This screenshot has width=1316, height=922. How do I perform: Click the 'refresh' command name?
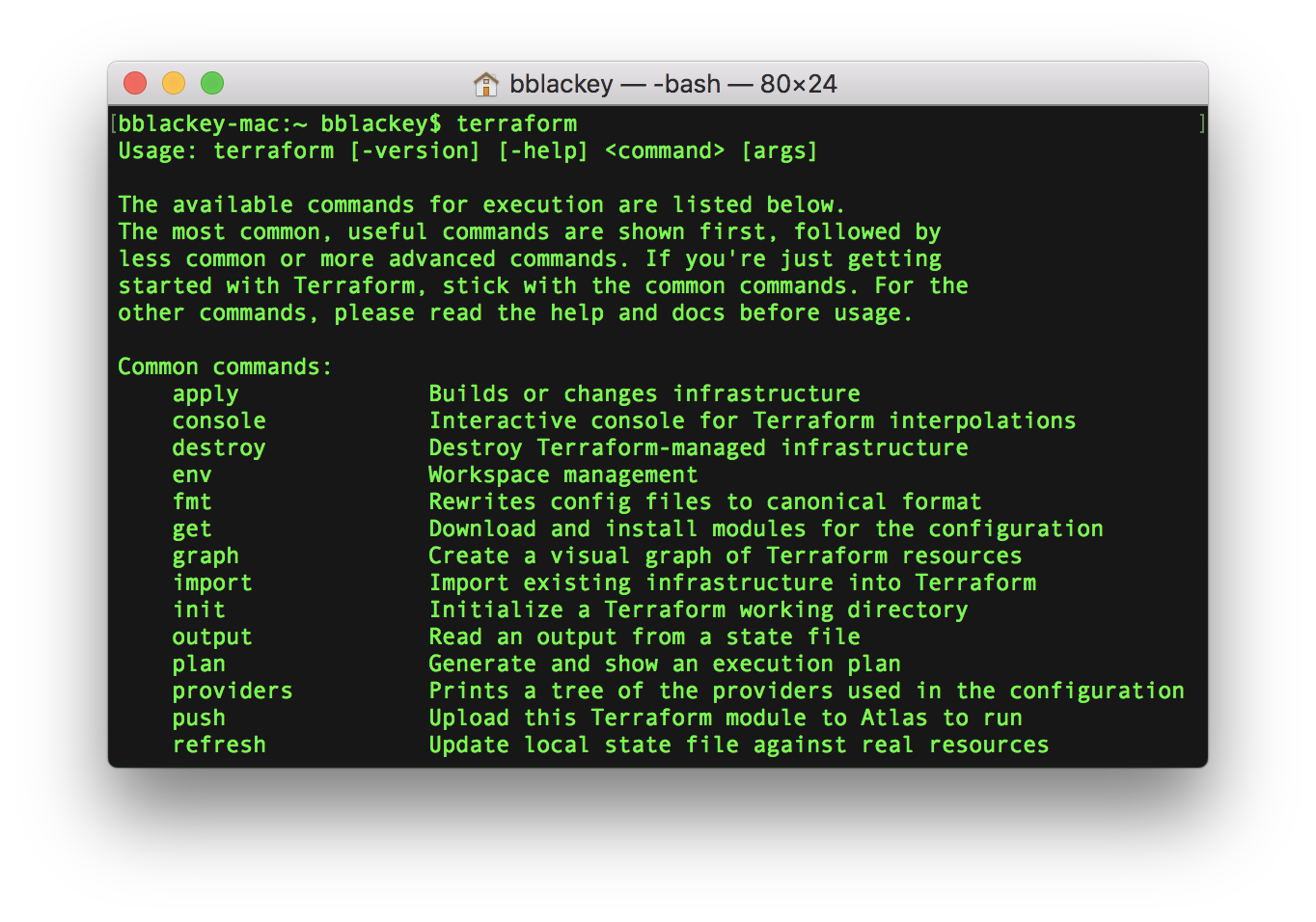[219, 745]
